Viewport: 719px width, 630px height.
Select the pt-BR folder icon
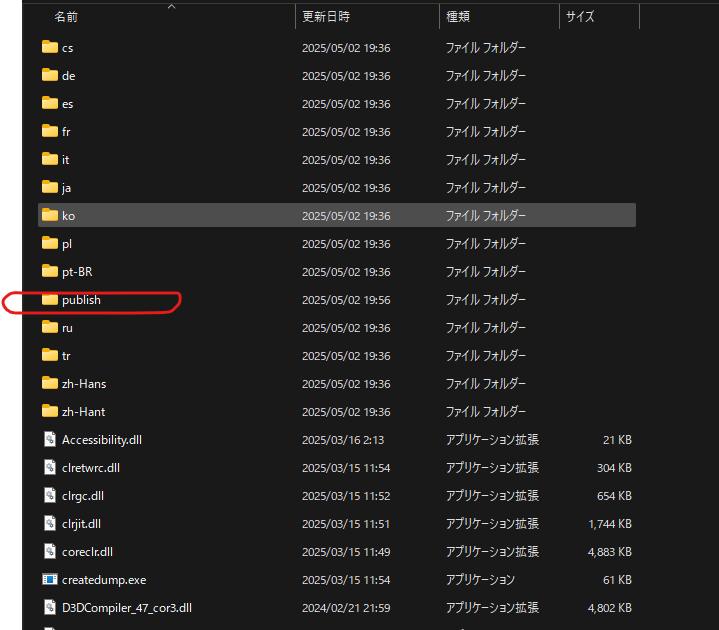(x=50, y=271)
